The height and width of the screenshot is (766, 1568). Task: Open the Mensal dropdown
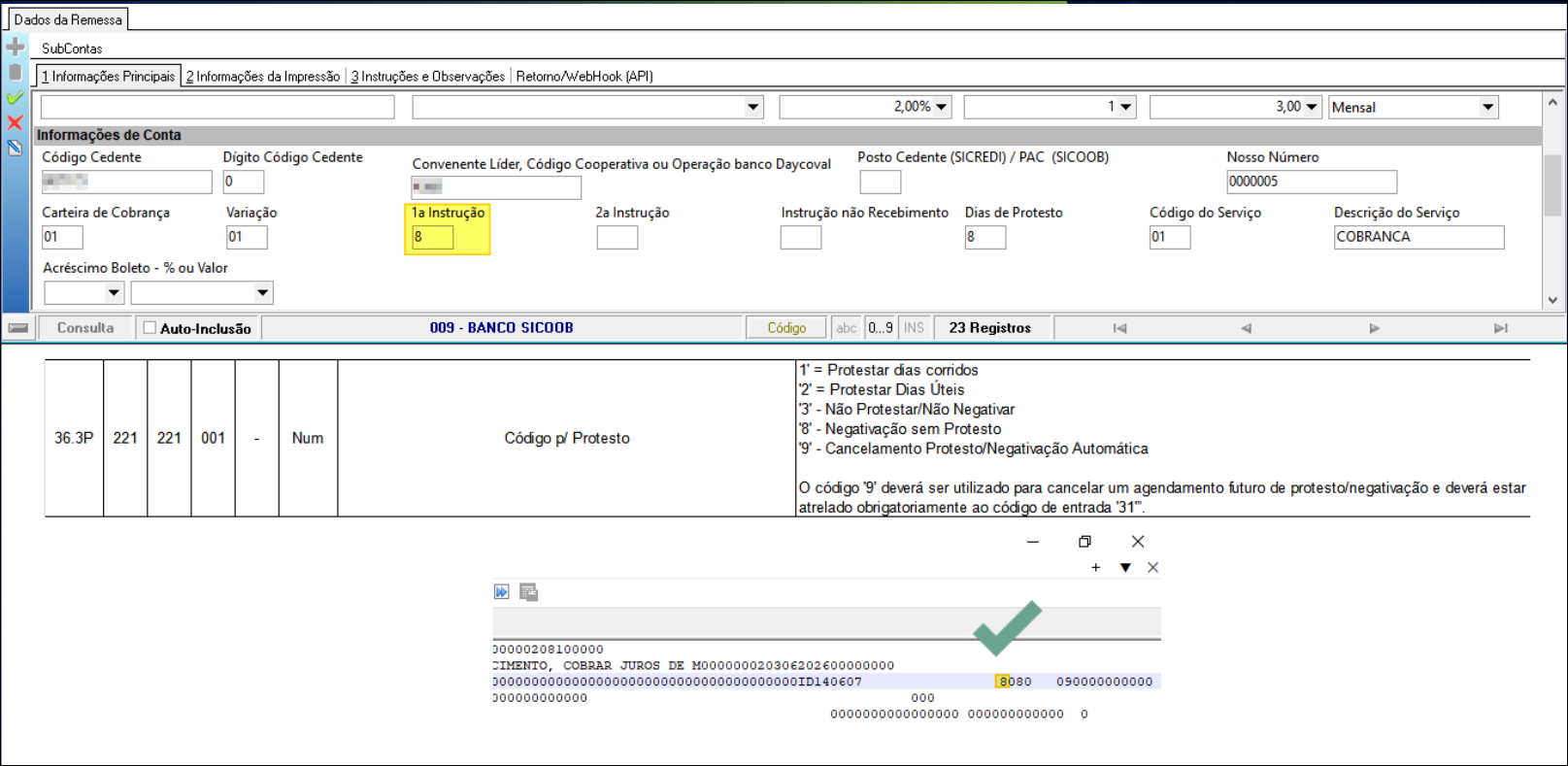pos(1488,107)
